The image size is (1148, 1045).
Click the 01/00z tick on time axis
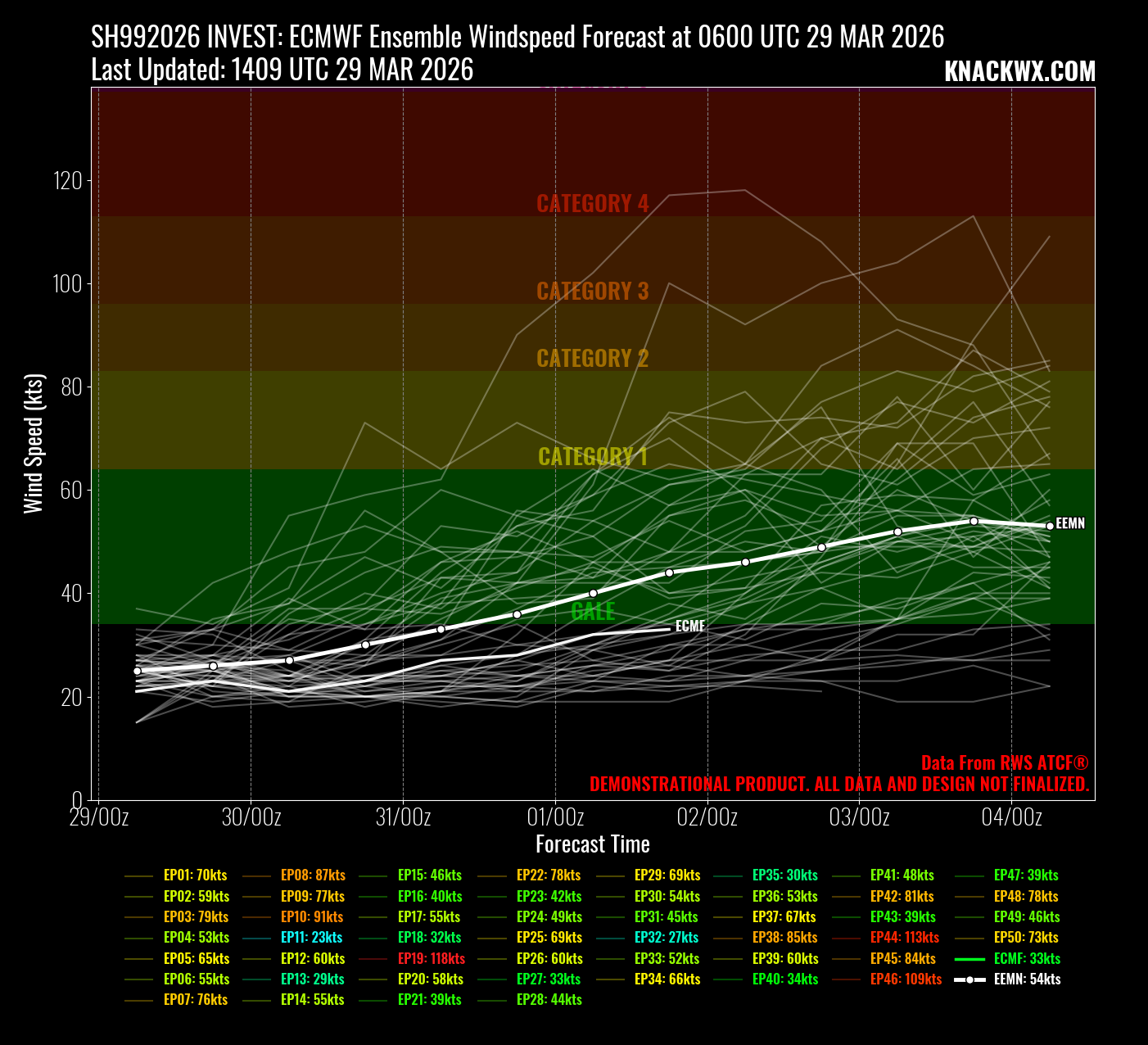tap(555, 817)
